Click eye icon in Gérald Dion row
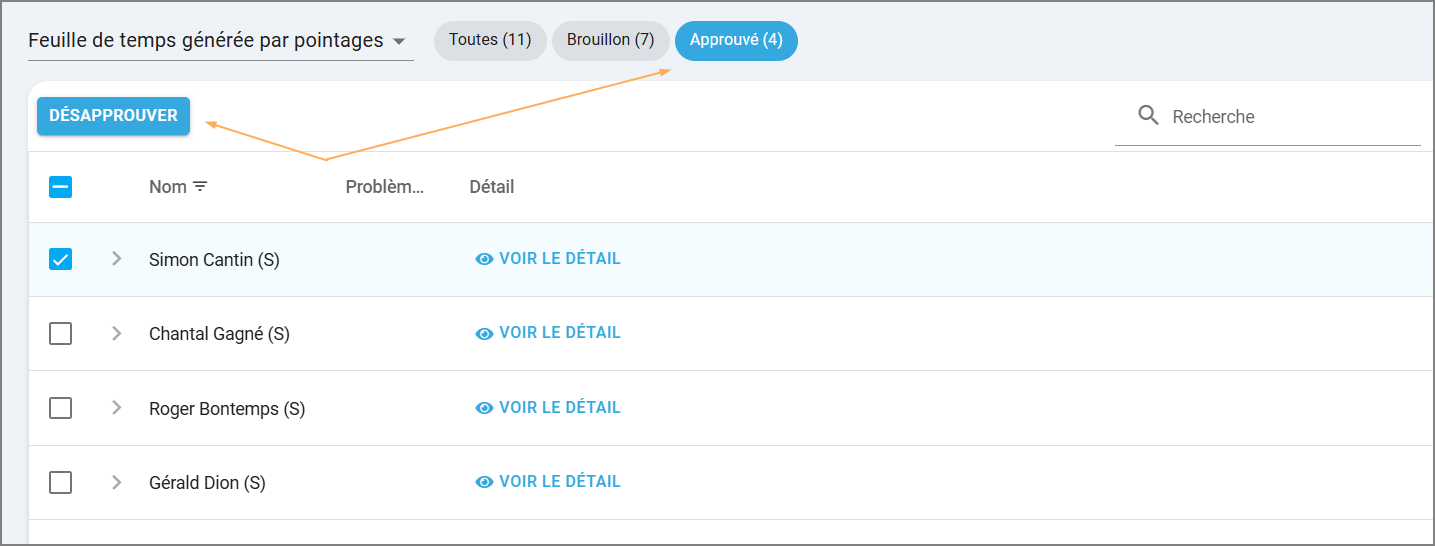 tap(484, 482)
